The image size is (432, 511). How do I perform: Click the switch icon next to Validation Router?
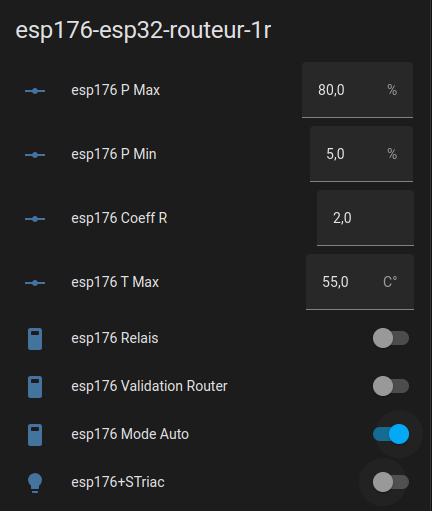(x=35, y=387)
